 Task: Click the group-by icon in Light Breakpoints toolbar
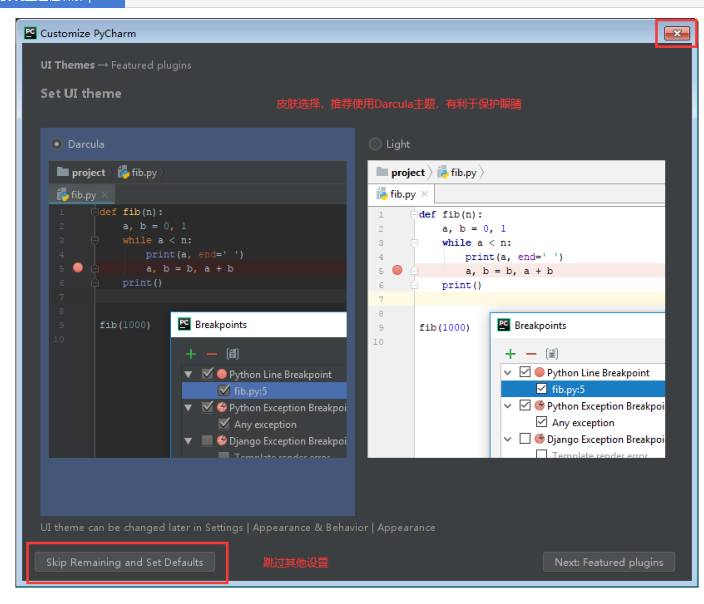click(552, 354)
